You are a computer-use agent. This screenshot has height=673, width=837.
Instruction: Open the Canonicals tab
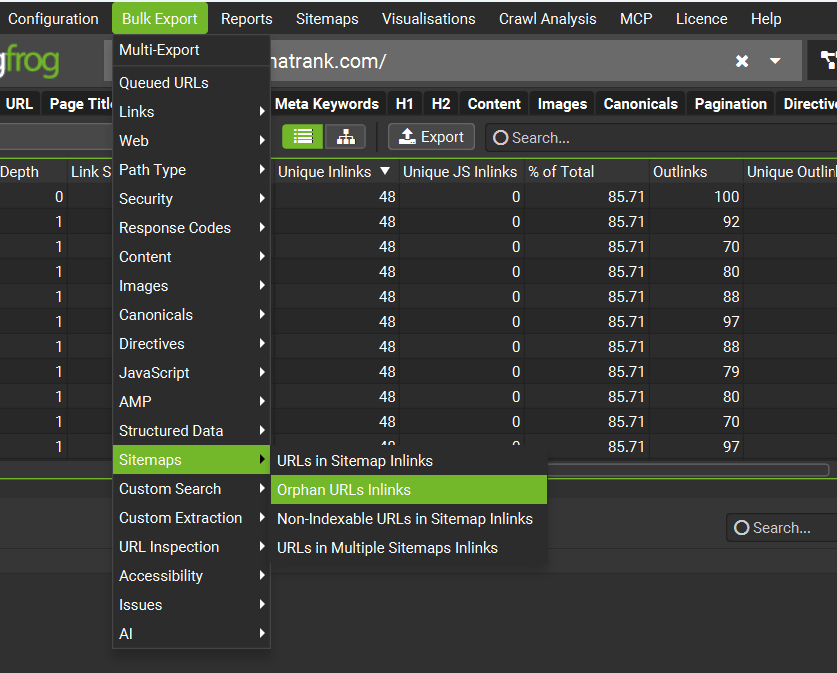pyautogui.click(x=641, y=104)
